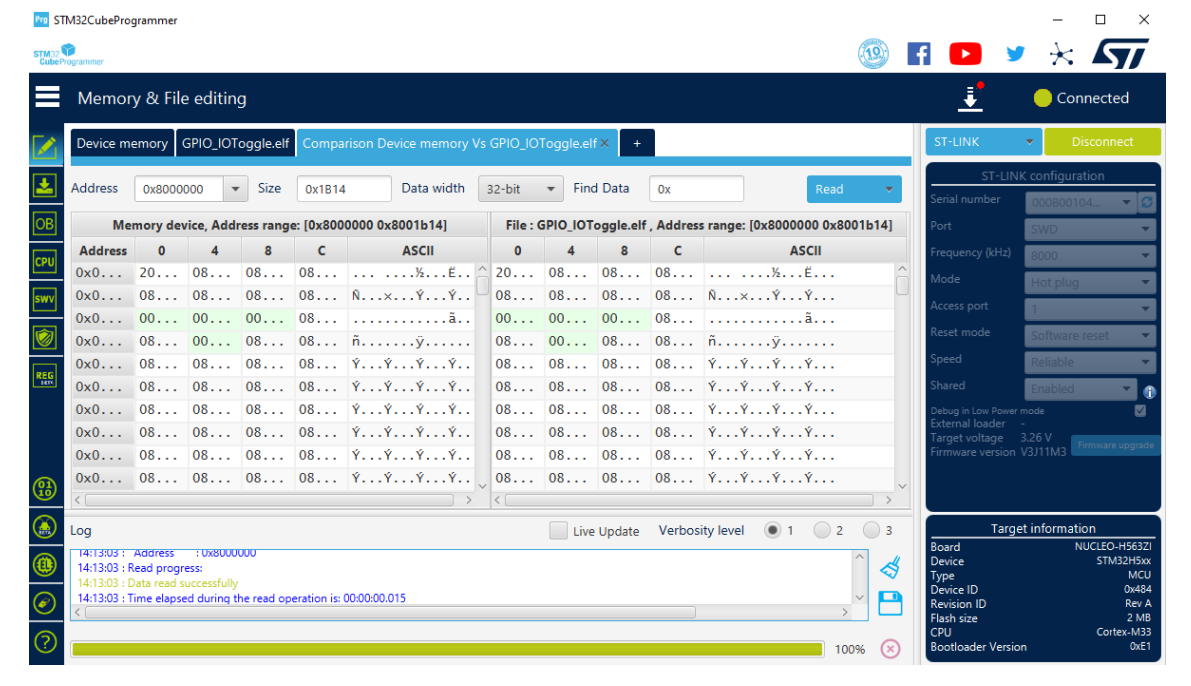Open the beta firmware sidebar icon

pyautogui.click(x=45, y=526)
